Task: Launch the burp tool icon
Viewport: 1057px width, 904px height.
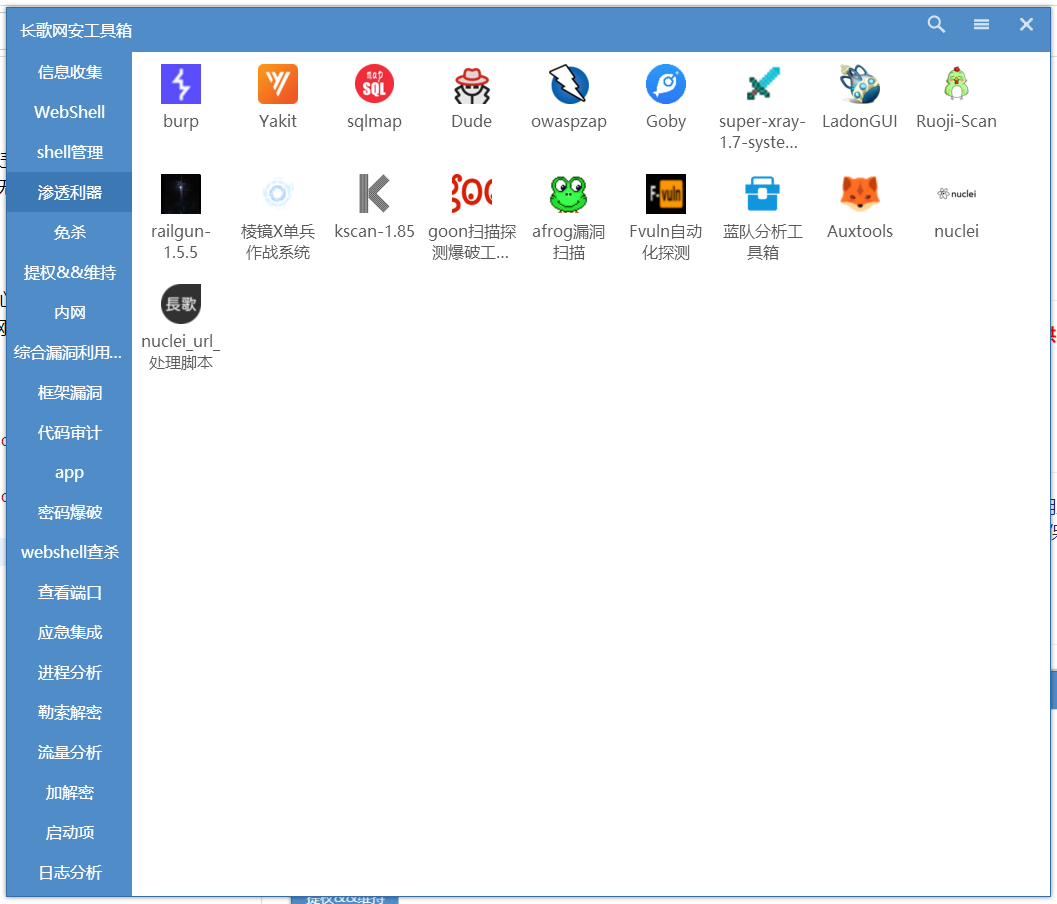Action: click(181, 84)
